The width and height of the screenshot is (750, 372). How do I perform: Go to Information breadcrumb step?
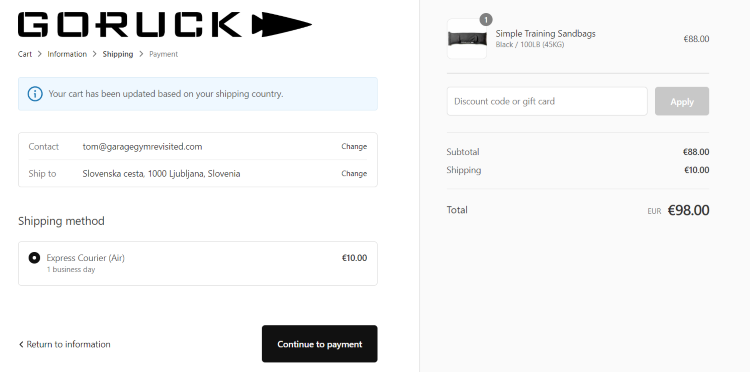coord(67,54)
